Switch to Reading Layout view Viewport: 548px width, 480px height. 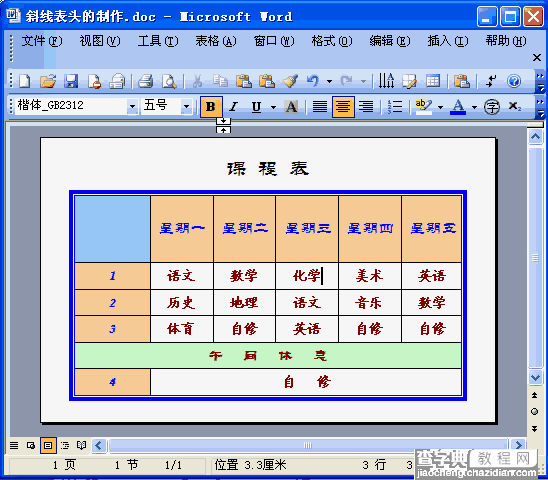click(81, 445)
